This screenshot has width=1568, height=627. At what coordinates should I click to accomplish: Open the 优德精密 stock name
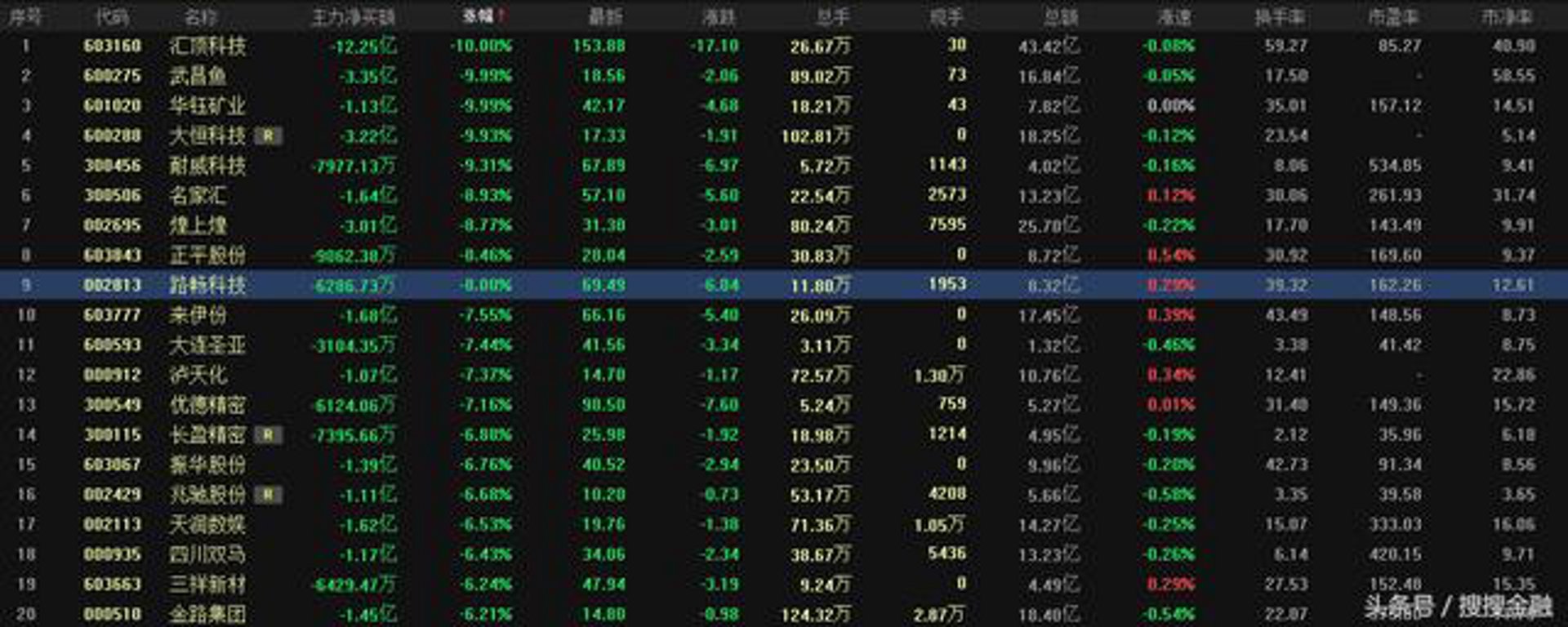tap(207, 405)
